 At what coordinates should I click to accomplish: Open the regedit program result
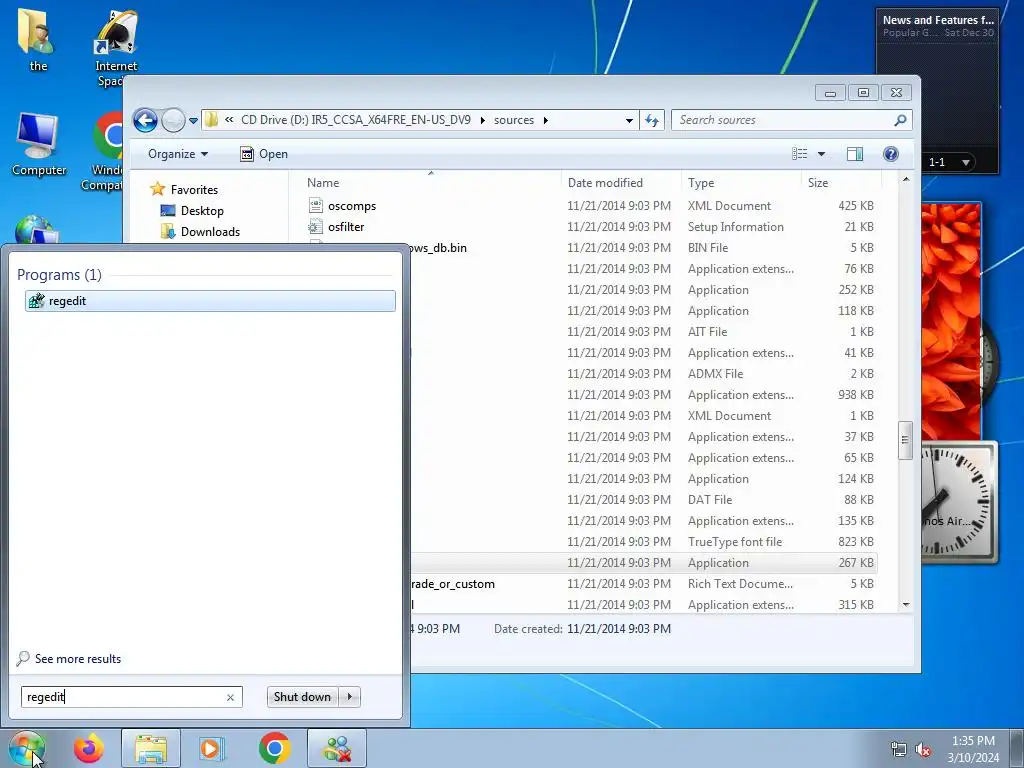210,300
